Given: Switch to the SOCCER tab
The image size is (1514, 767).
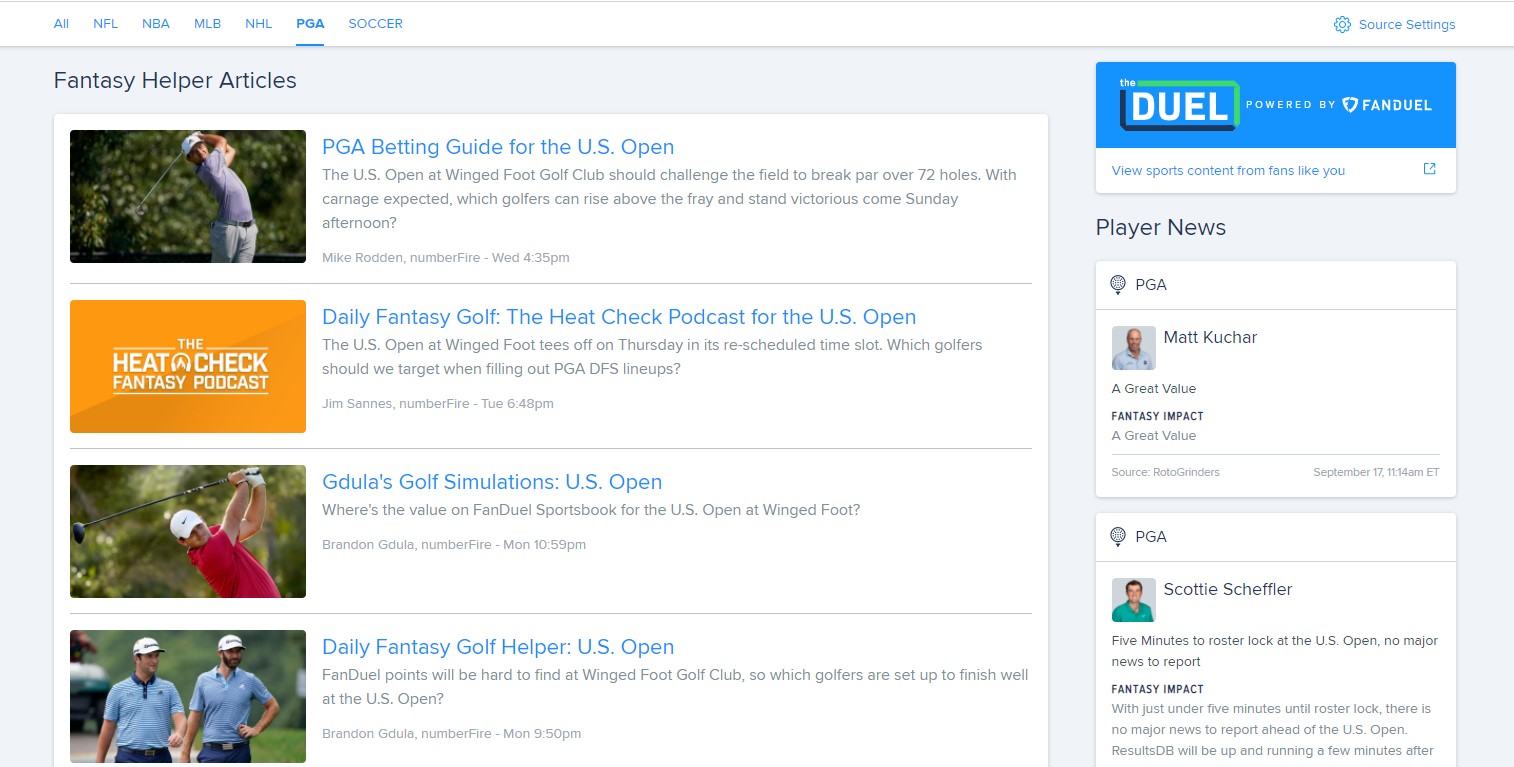Looking at the screenshot, I should coord(375,23).
